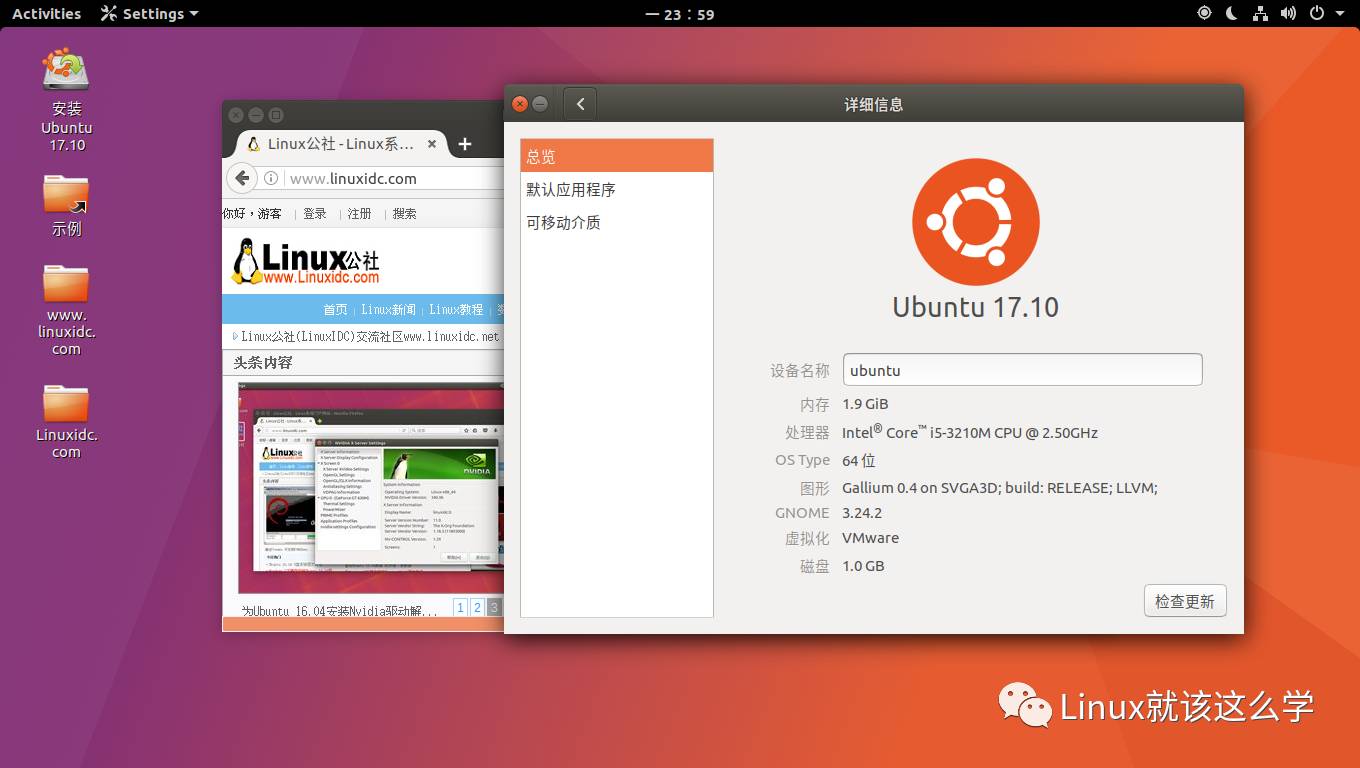Select 默认应用程序 in the Details sidebar
The image size is (1360, 768).
[617, 189]
